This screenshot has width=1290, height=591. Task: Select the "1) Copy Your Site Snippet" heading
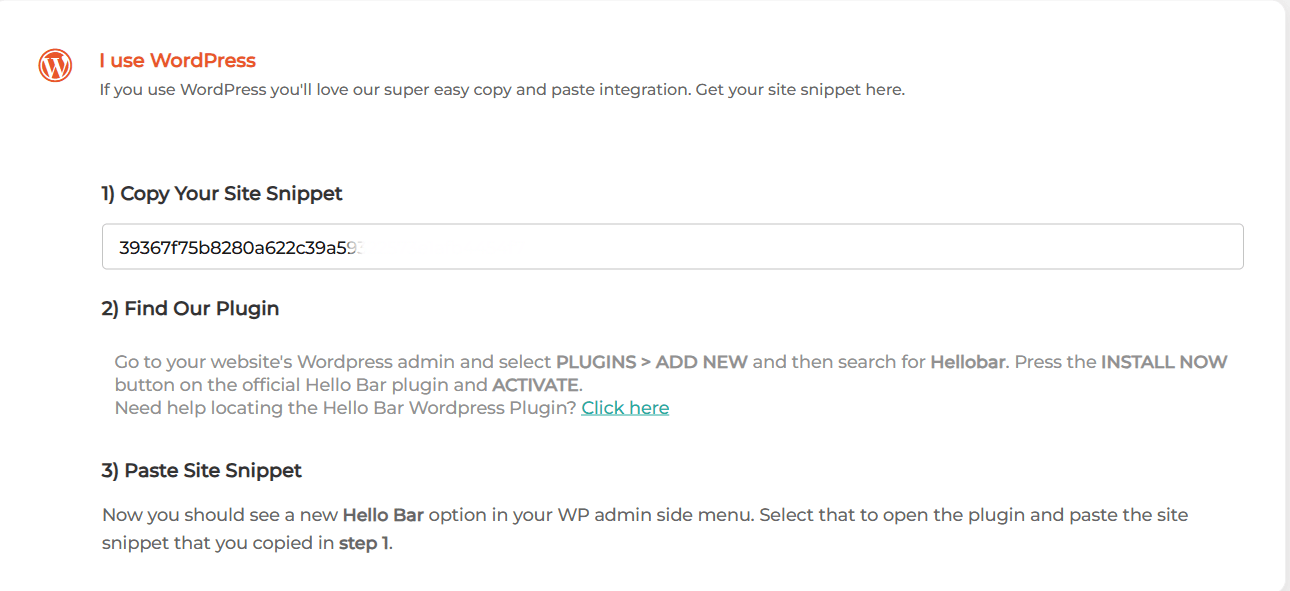pos(222,194)
